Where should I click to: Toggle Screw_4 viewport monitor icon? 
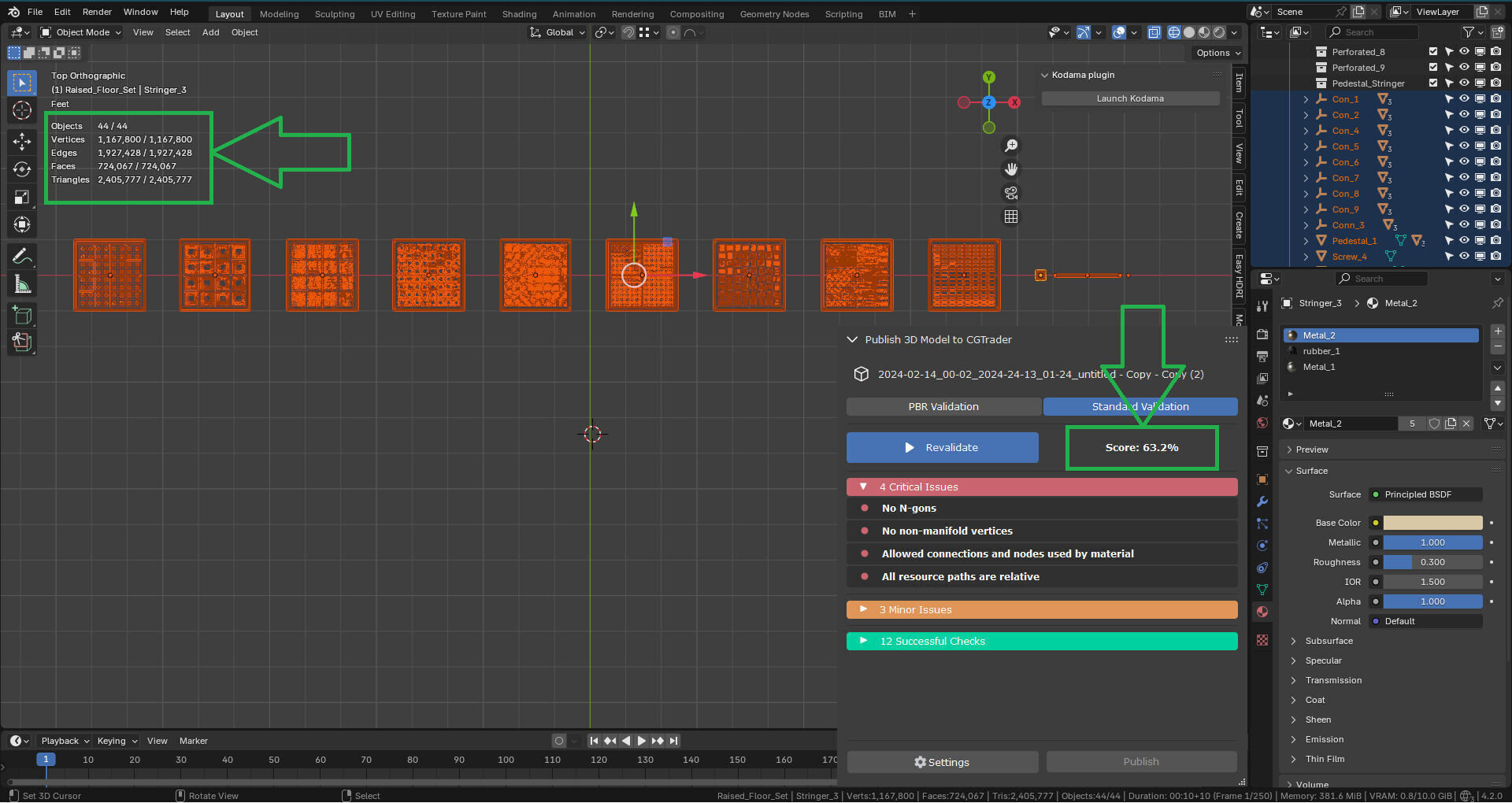click(x=1480, y=257)
